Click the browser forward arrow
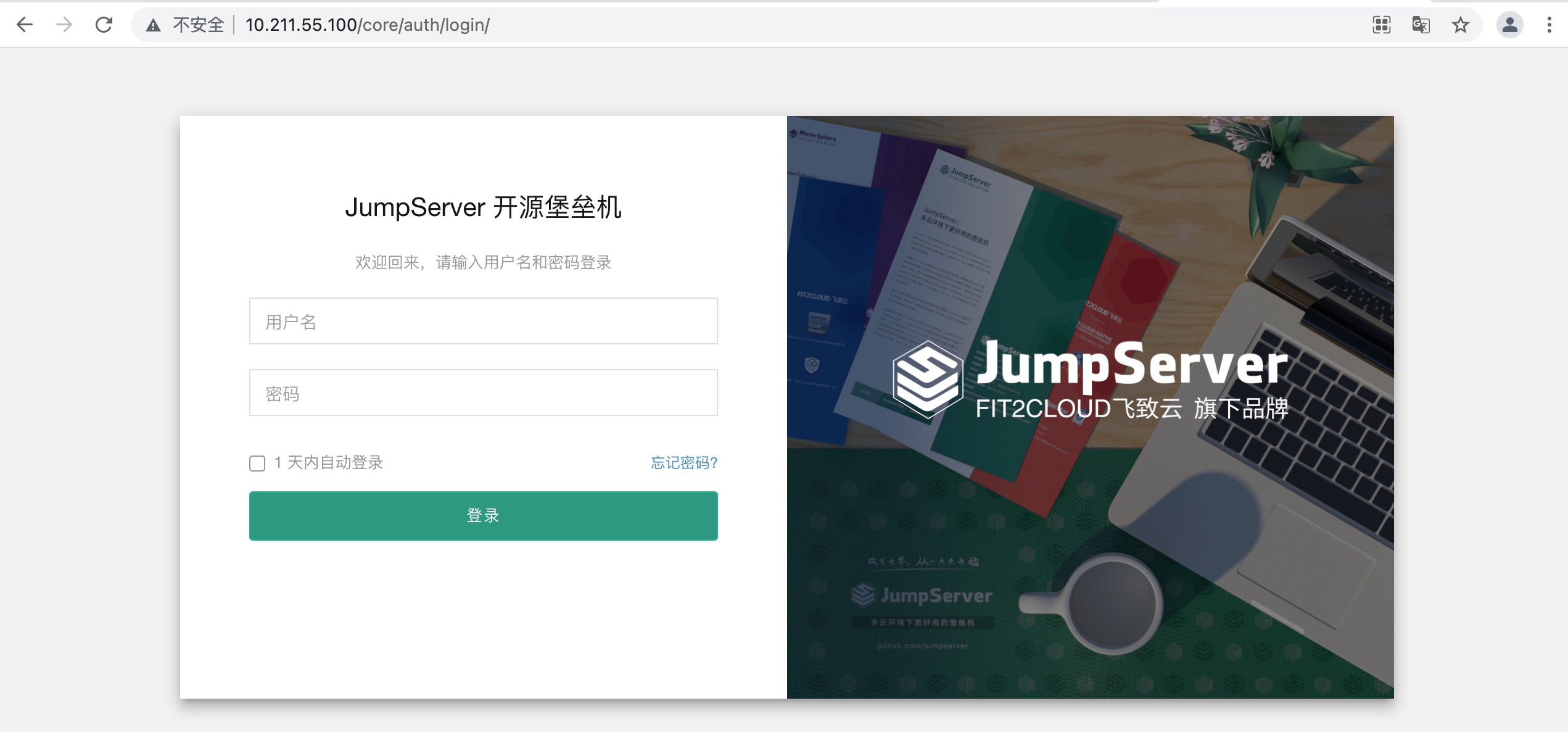Viewport: 1568px width, 732px height. click(x=64, y=25)
